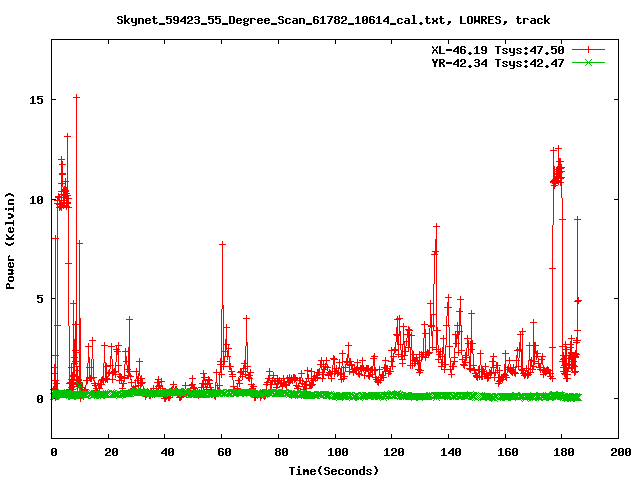The width and height of the screenshot is (640, 480).
Task: Click the x-axis tick label 180
Action: point(564,452)
